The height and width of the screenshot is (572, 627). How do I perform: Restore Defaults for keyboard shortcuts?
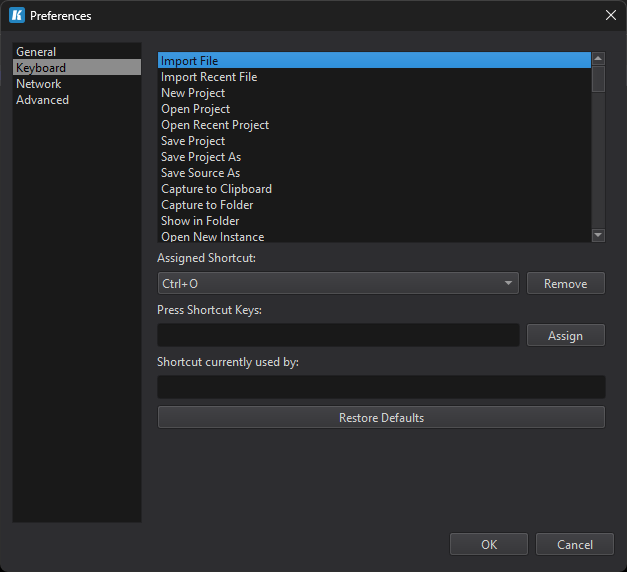pyautogui.click(x=381, y=418)
